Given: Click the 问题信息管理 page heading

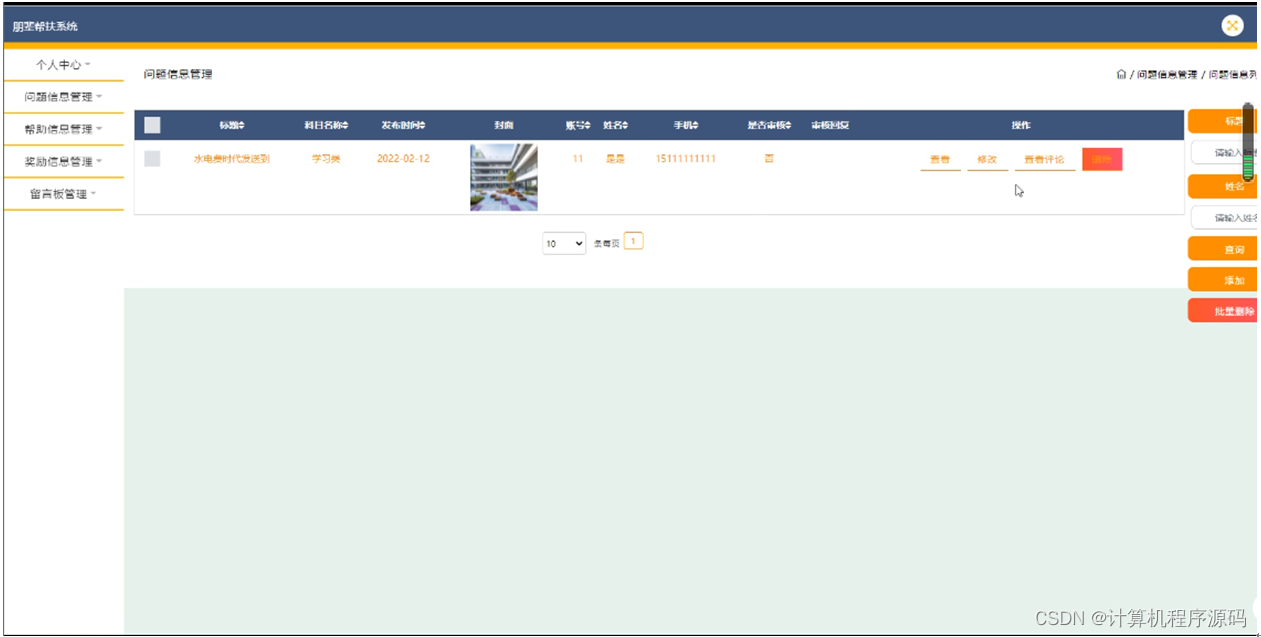Looking at the screenshot, I should coord(178,74).
